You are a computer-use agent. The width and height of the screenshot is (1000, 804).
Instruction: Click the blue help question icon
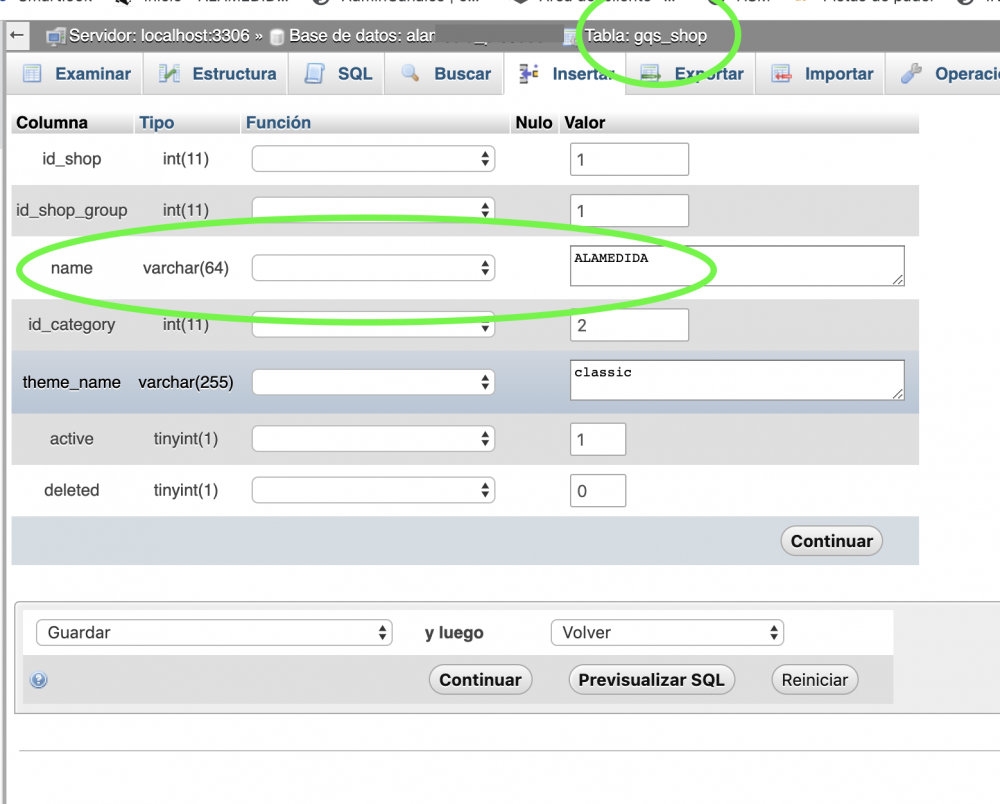[39, 680]
